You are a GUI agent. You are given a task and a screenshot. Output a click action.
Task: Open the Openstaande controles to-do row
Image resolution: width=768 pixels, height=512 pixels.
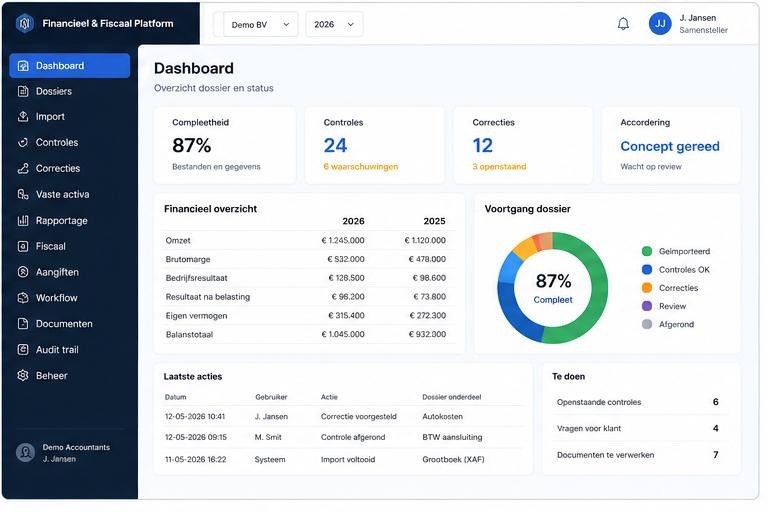pos(640,402)
